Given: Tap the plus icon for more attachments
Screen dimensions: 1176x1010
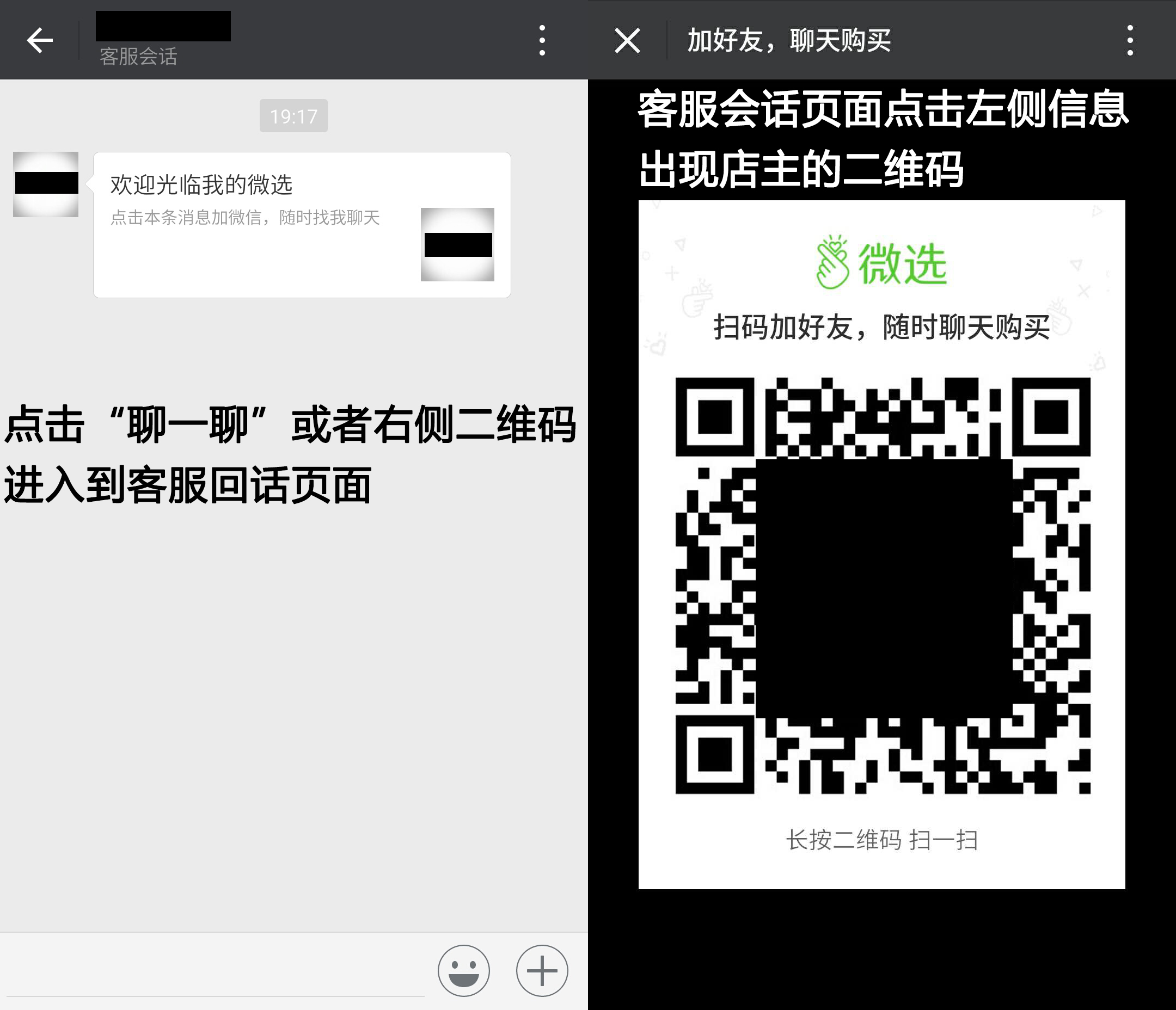Looking at the screenshot, I should 542,970.
